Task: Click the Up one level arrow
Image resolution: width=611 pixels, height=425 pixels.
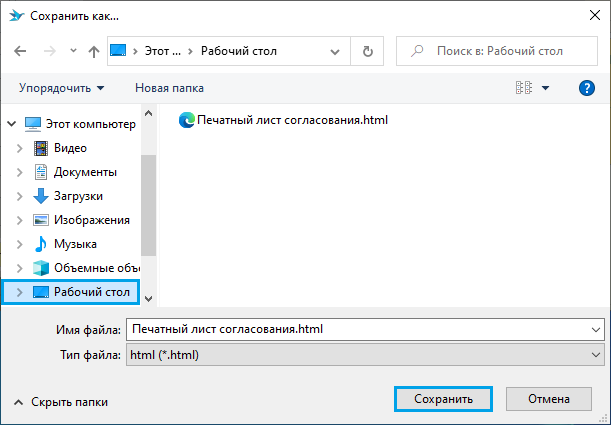Action: 93,51
